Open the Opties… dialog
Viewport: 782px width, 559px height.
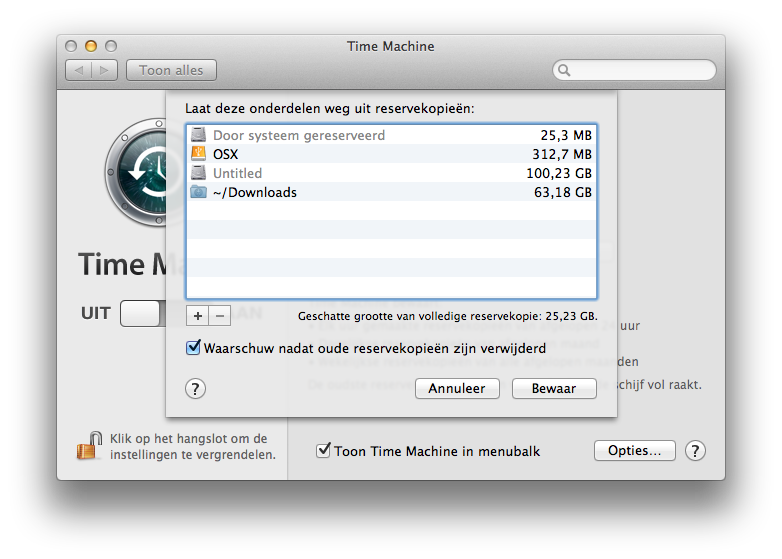click(x=634, y=451)
